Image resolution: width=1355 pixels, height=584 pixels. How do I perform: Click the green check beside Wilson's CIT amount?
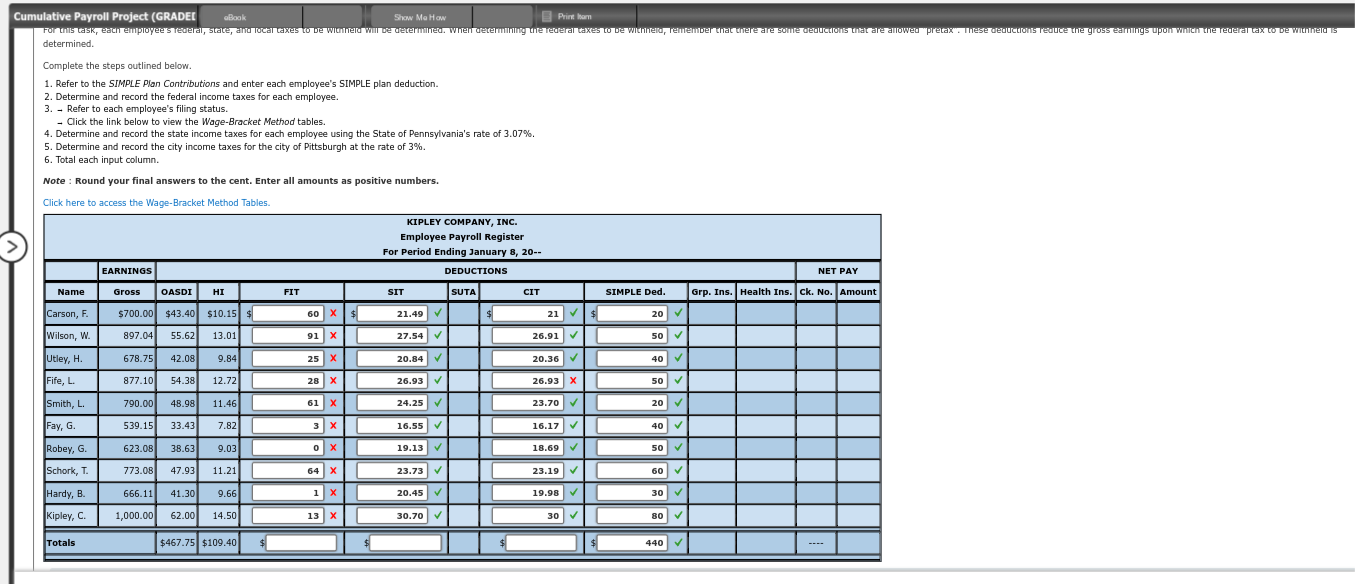coord(572,335)
